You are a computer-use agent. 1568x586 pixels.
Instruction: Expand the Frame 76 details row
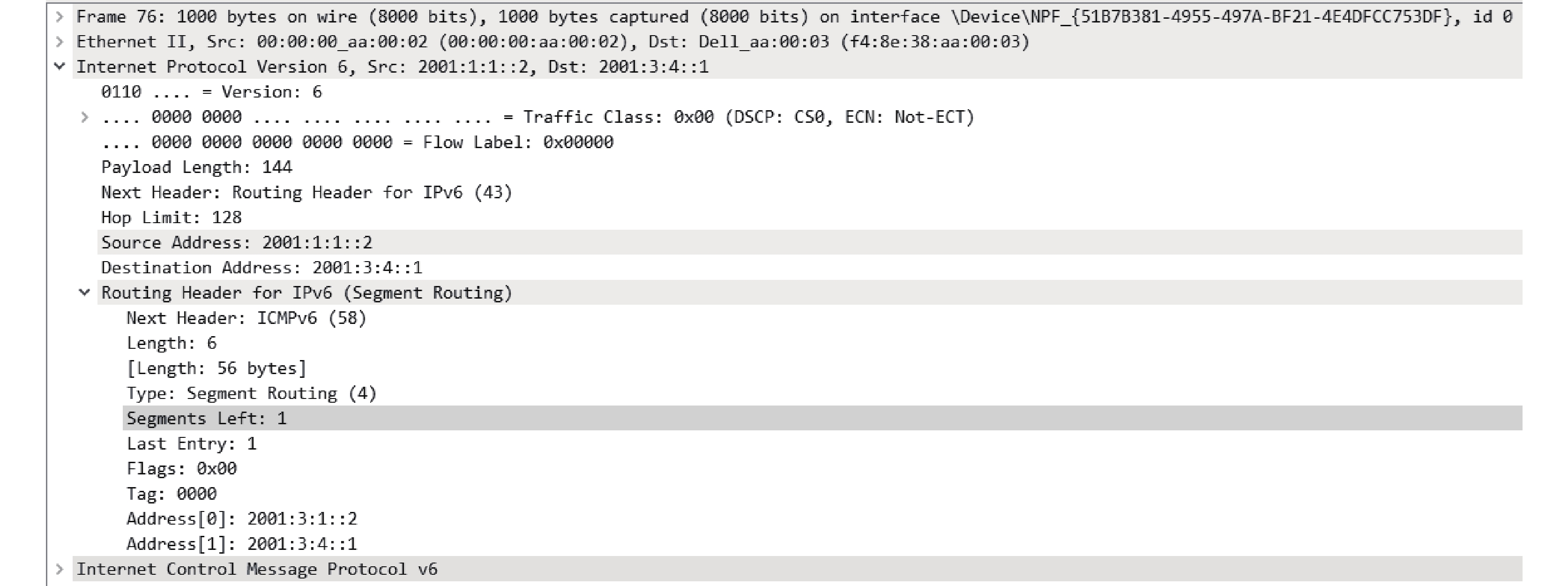coord(60,16)
